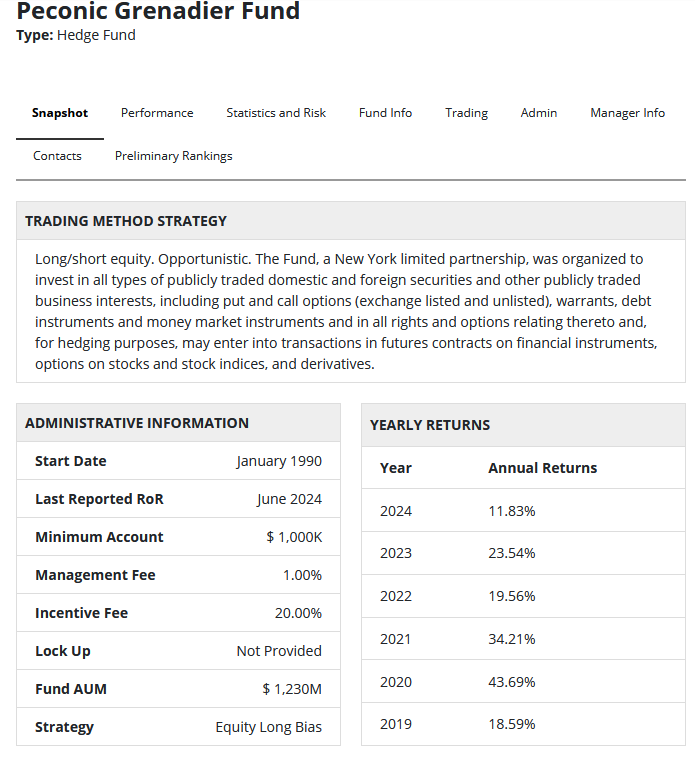Click the 2020 year cell

[x=396, y=682]
